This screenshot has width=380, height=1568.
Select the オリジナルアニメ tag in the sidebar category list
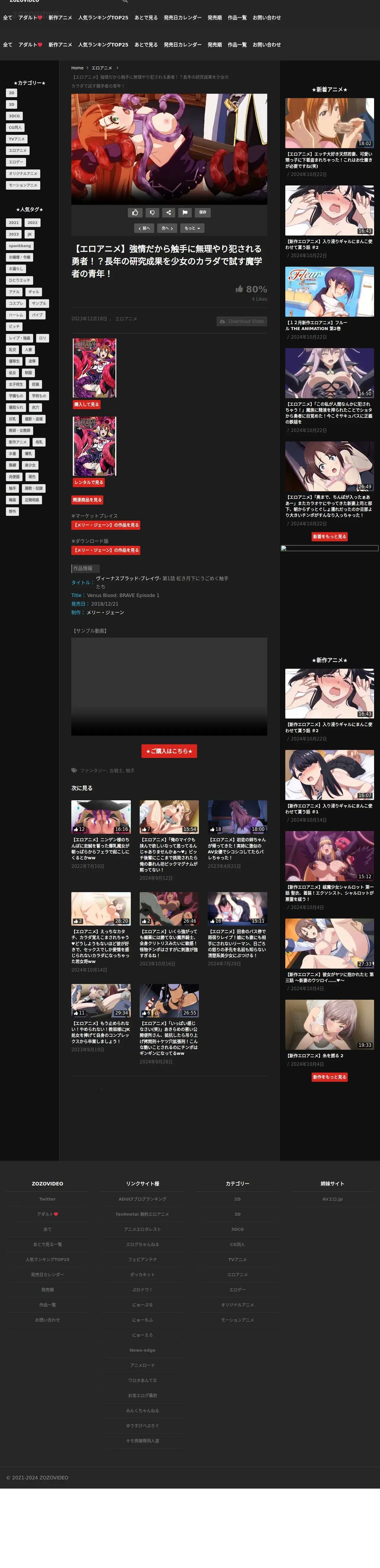click(x=23, y=174)
